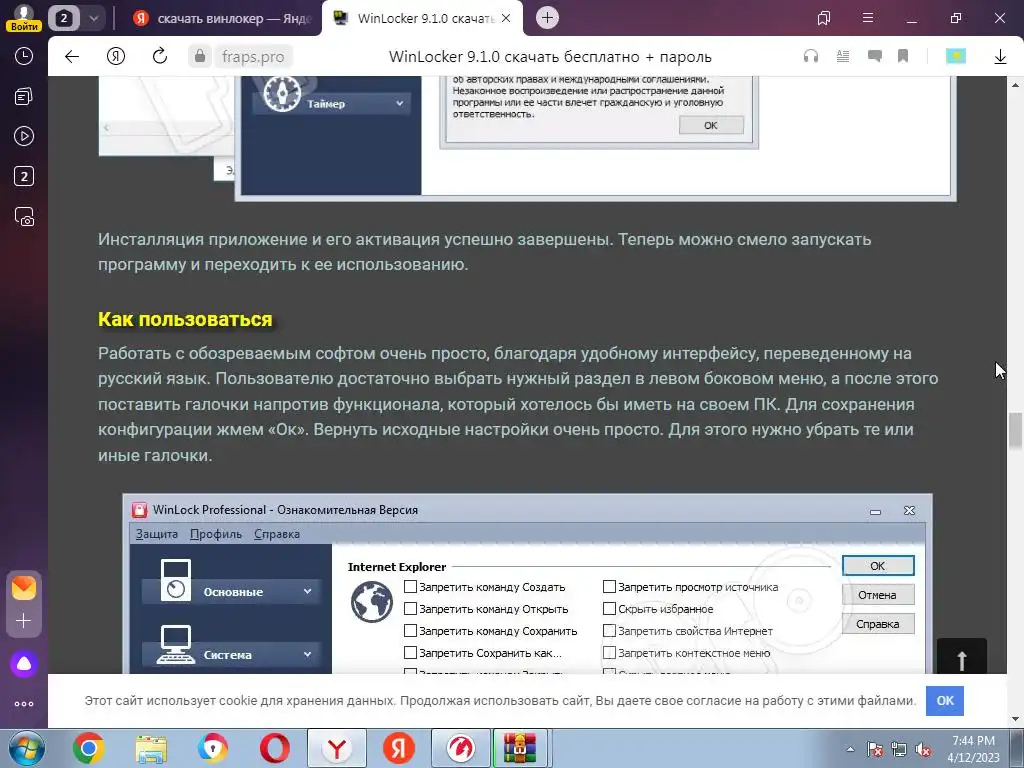Click the flag icon in address bar

[955, 57]
